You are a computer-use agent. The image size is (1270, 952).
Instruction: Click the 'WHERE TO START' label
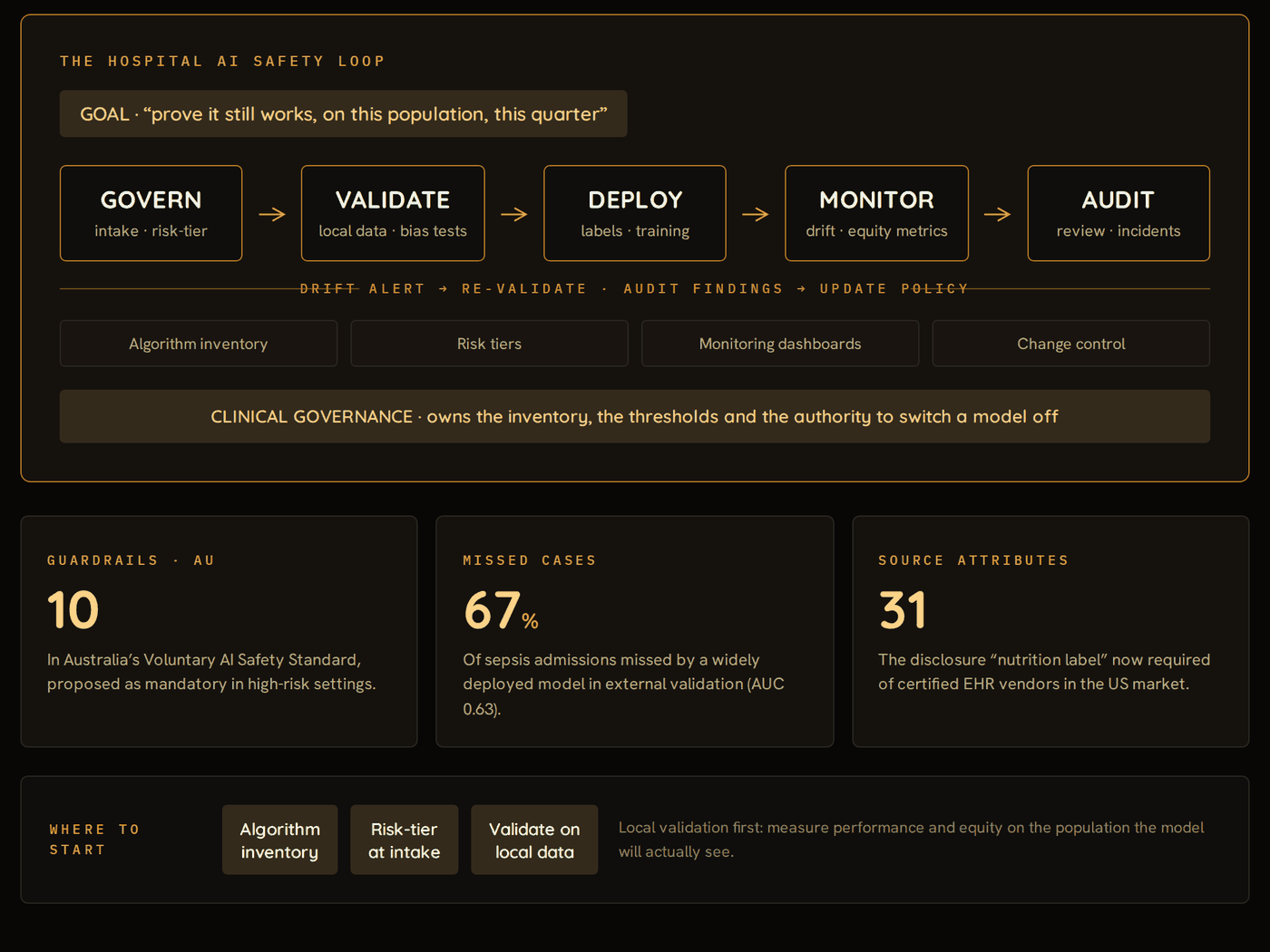[x=94, y=840]
